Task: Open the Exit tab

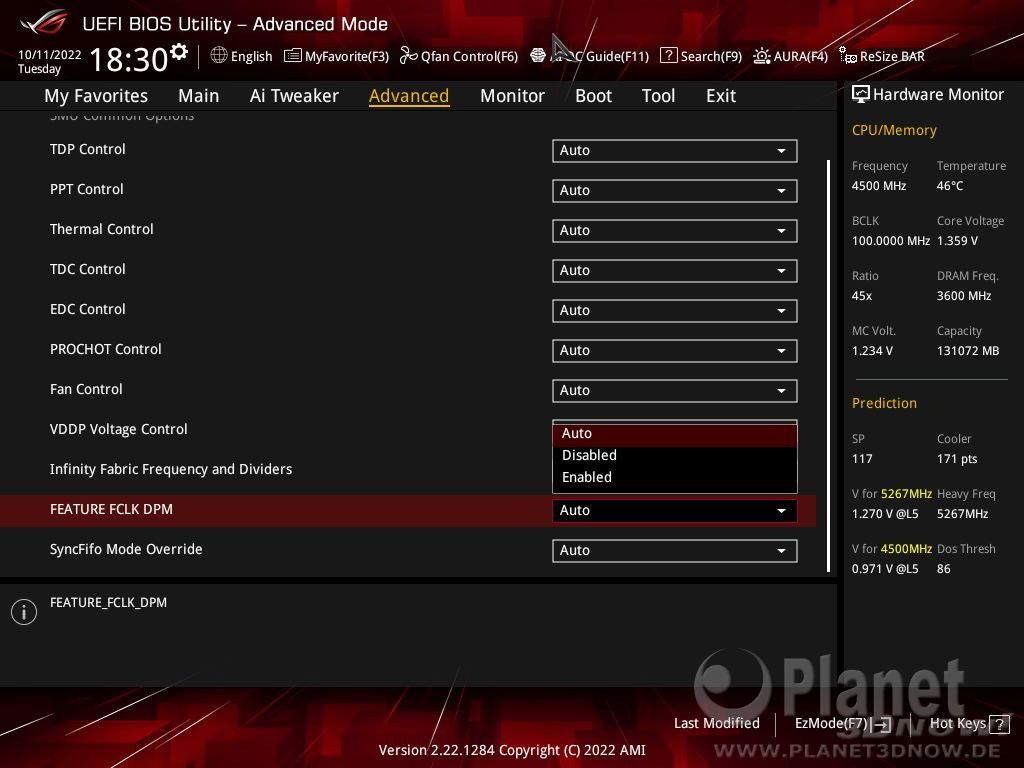Action: tap(721, 96)
